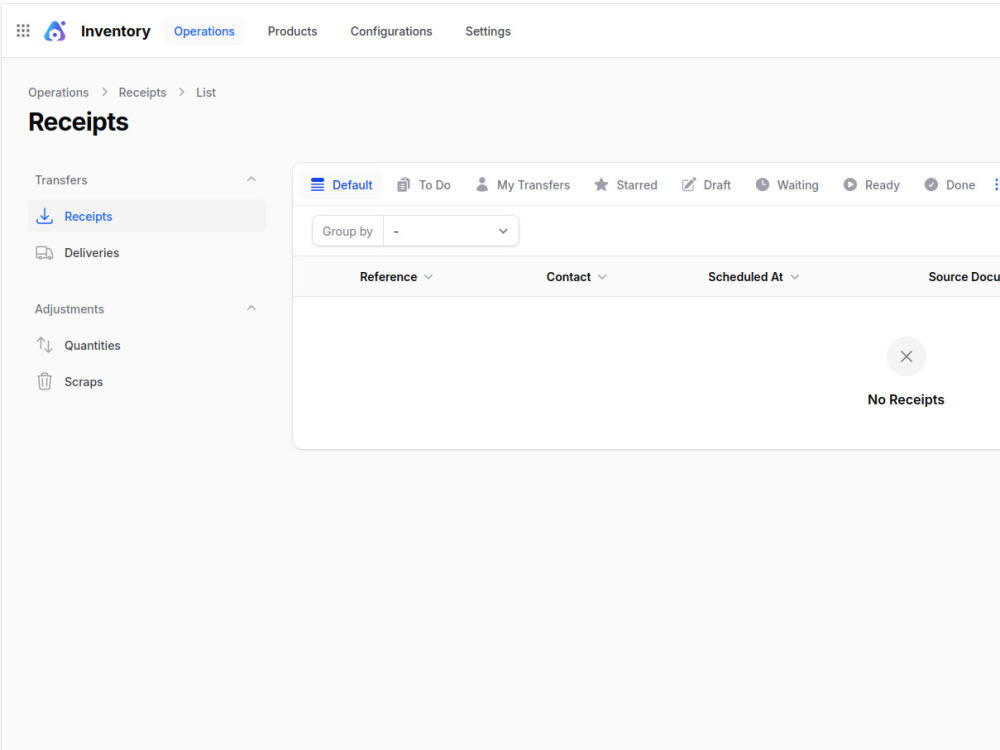Open the Group by dropdown
This screenshot has width=1000, height=750.
pyautogui.click(x=451, y=231)
